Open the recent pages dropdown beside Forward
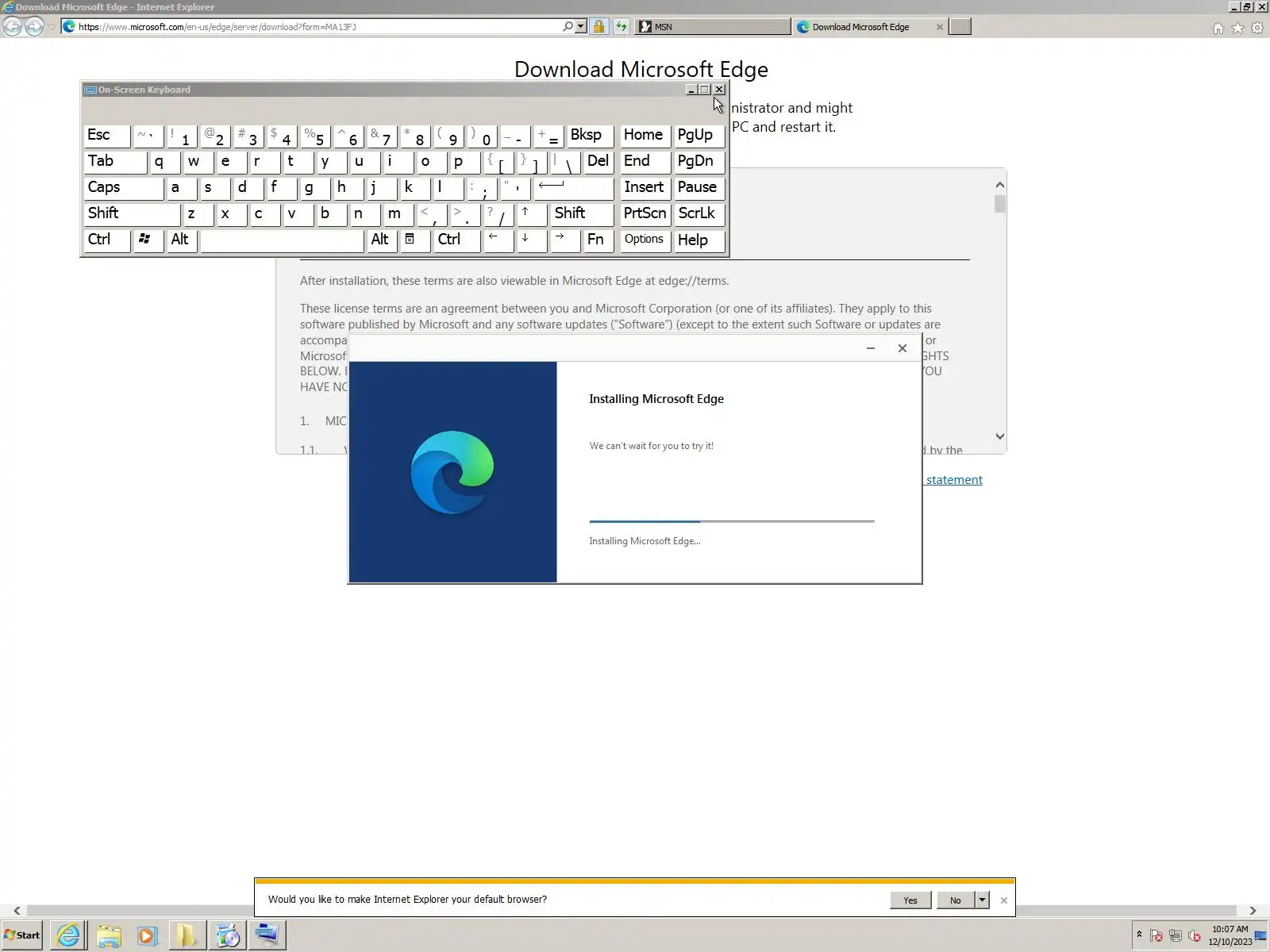 (52, 27)
